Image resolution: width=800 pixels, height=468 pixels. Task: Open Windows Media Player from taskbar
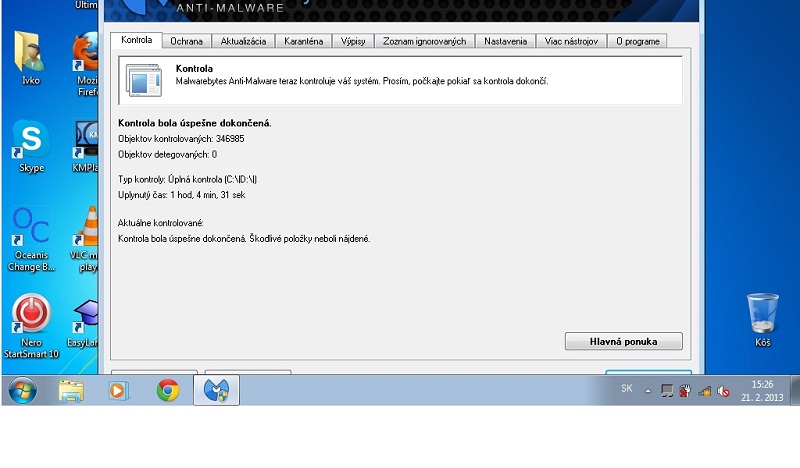(x=119, y=391)
